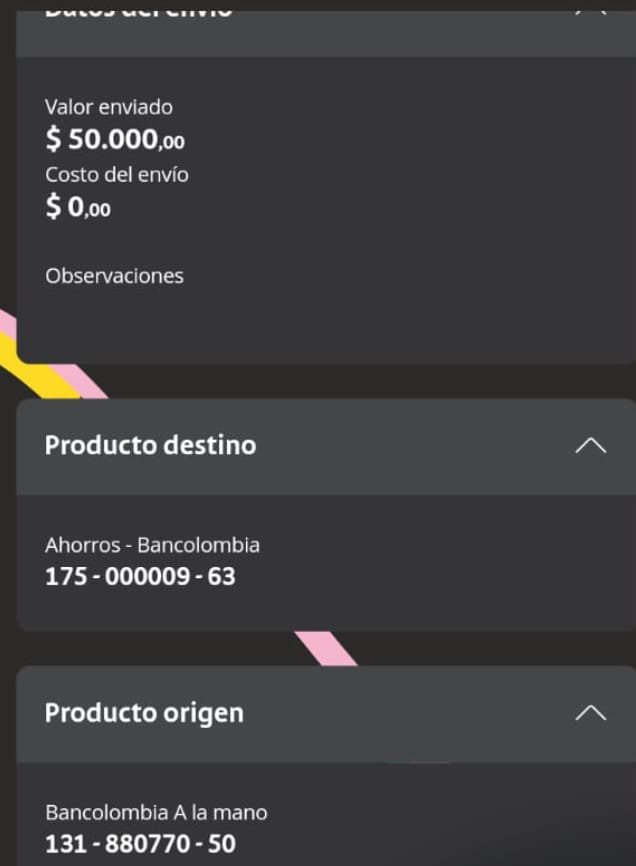
Task: Click the $ 50.000,00 sent amount
Action: point(115,139)
